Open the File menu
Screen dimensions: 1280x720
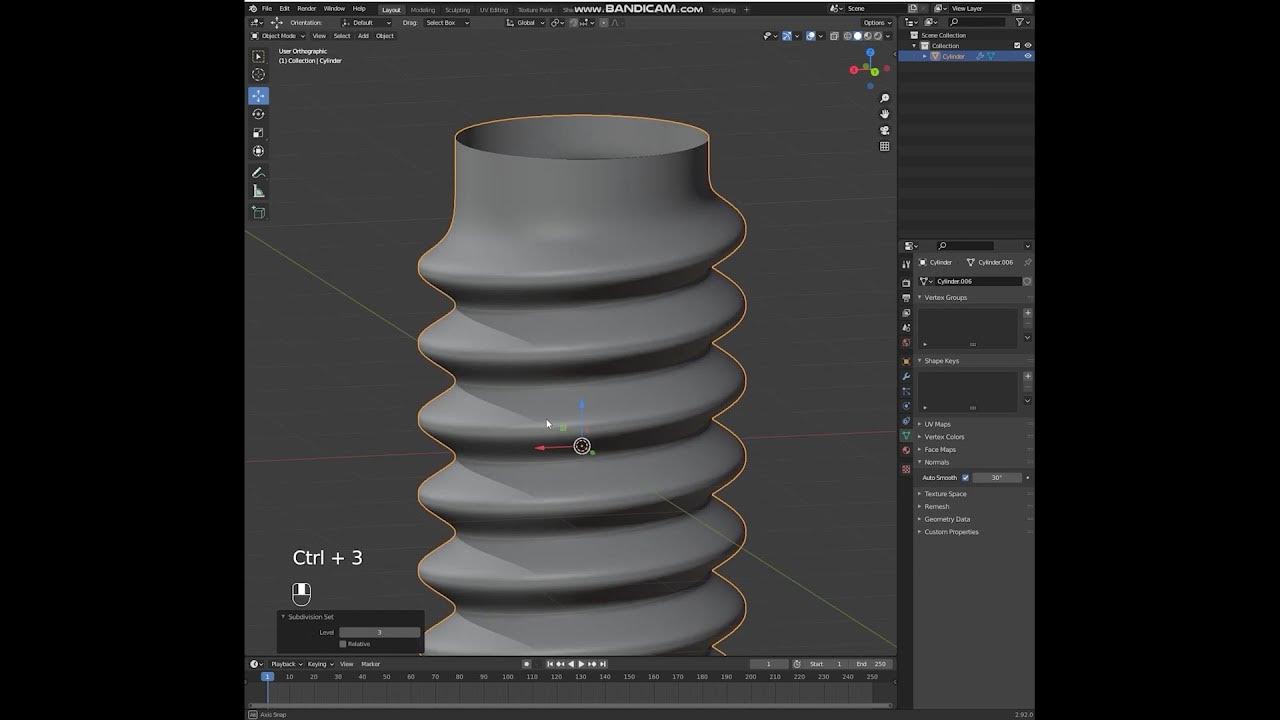click(x=267, y=8)
